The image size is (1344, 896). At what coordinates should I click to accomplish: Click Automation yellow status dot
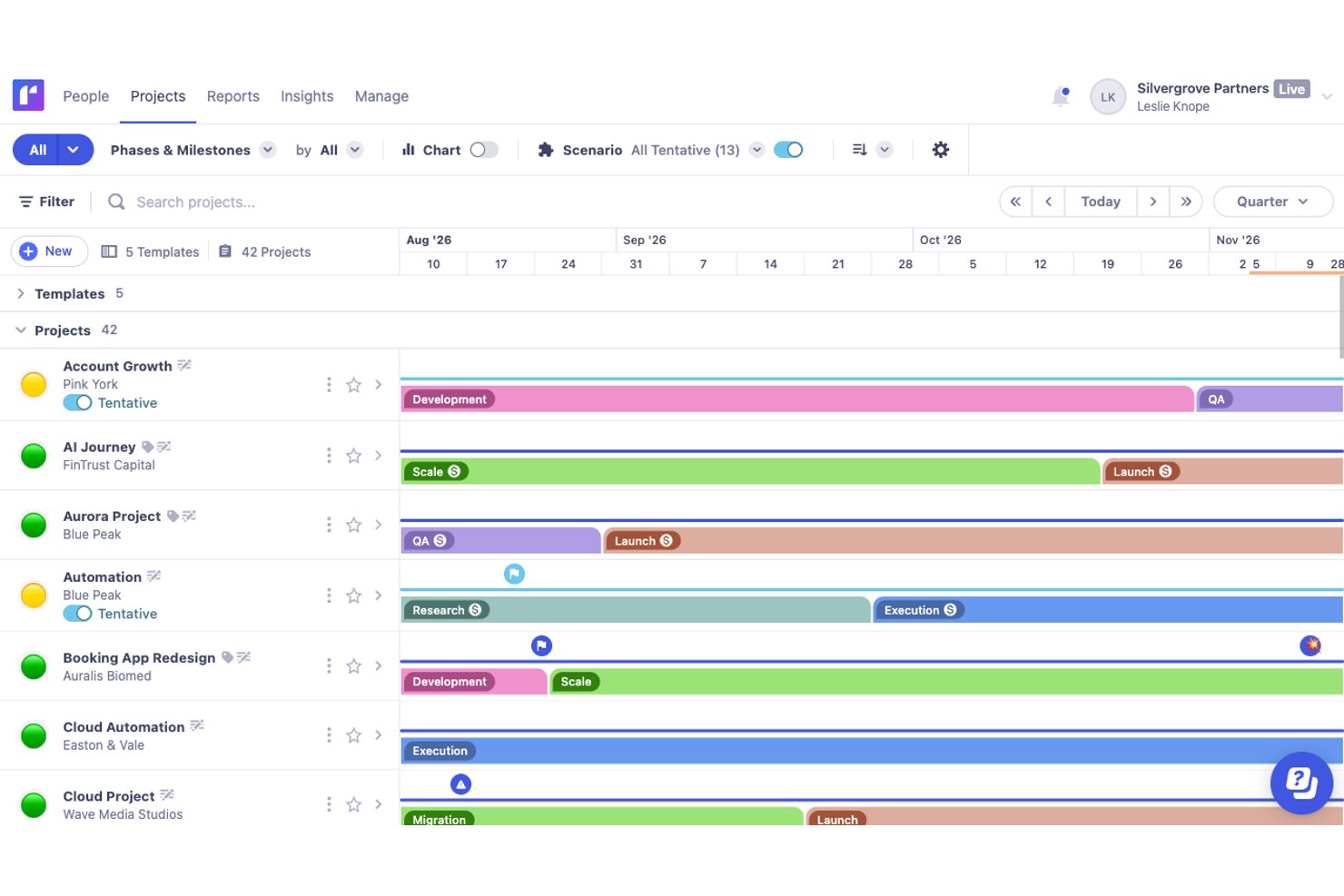[34, 596]
